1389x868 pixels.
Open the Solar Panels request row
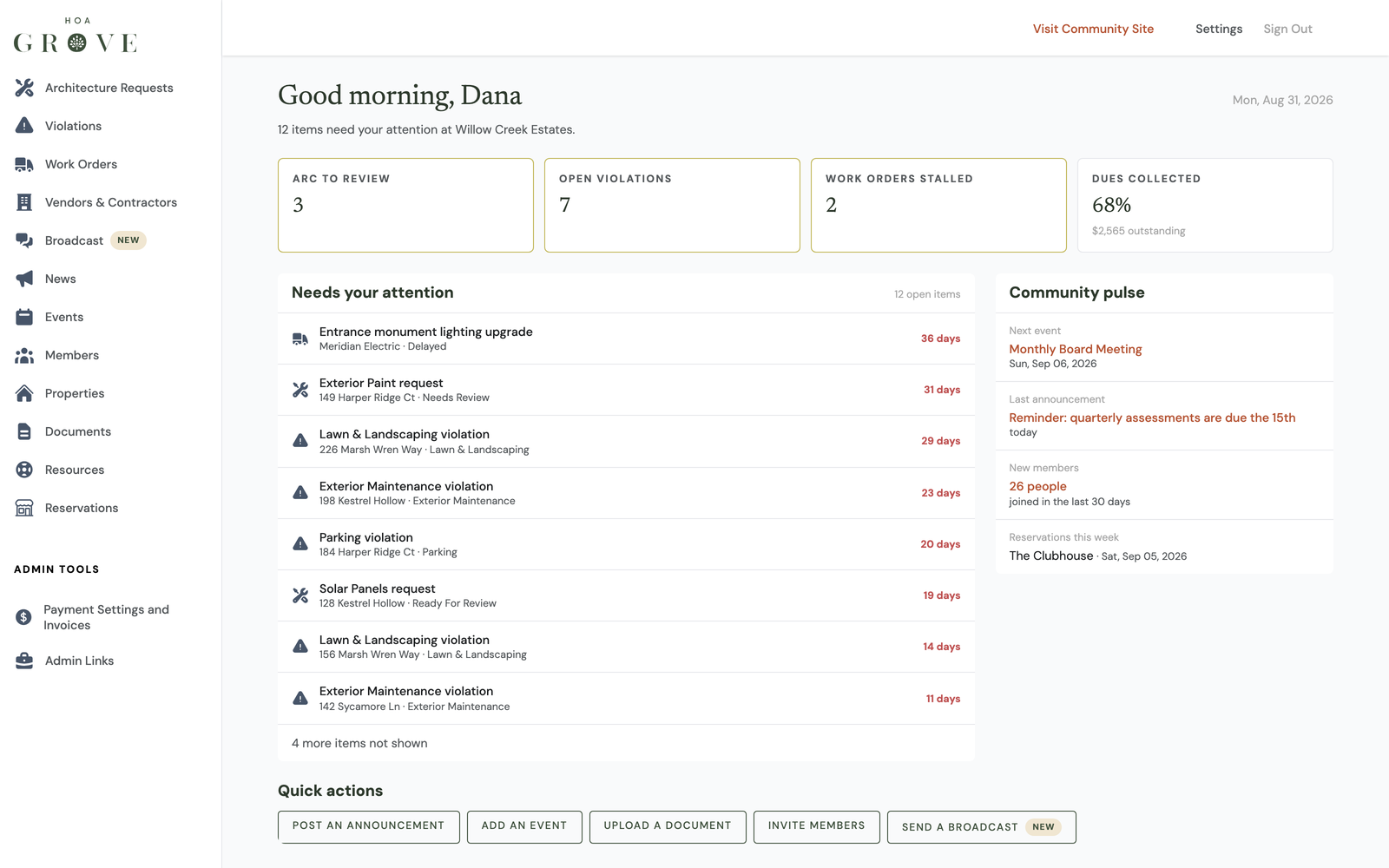pyautogui.click(x=626, y=595)
